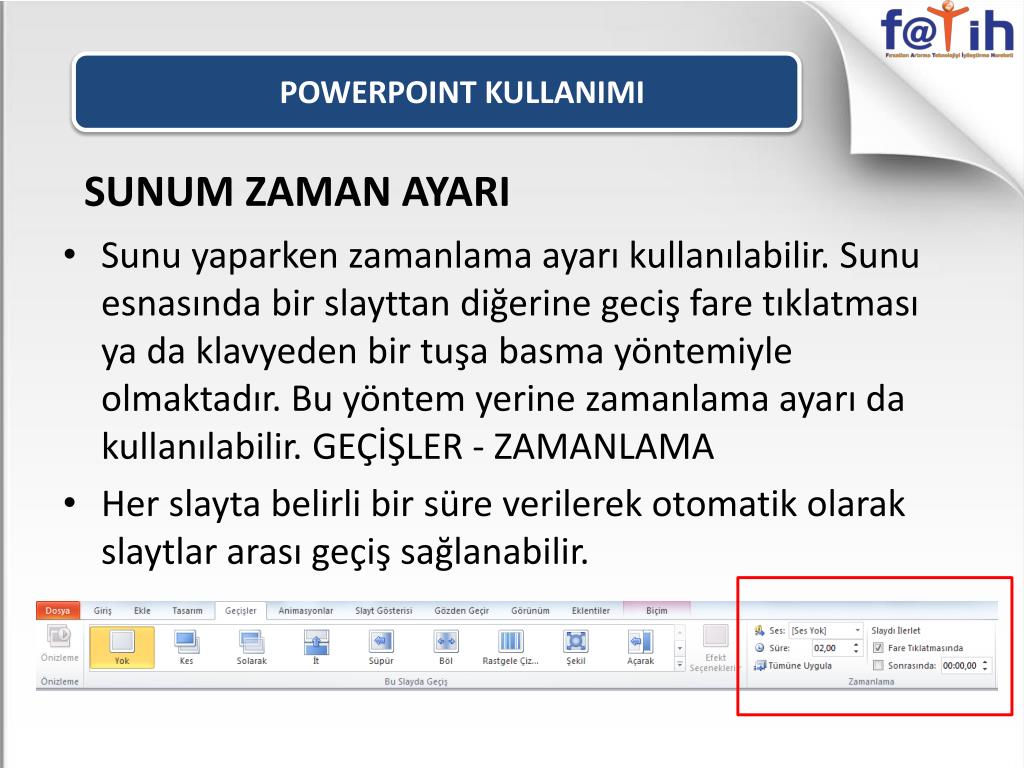Click the Fatih logo
Viewport: 1024px width, 768px height.
tap(947, 31)
